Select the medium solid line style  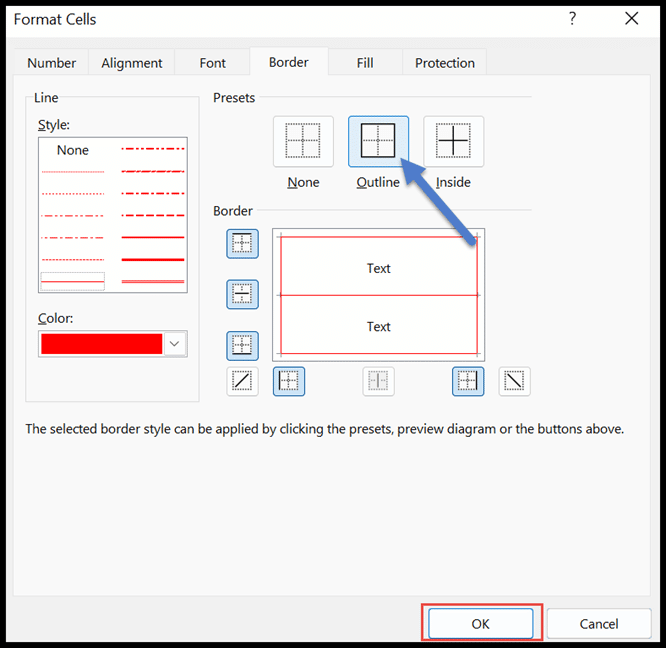[153, 237]
